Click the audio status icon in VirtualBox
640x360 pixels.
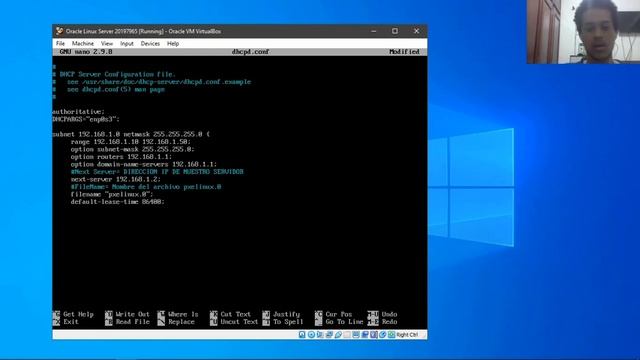320,335
